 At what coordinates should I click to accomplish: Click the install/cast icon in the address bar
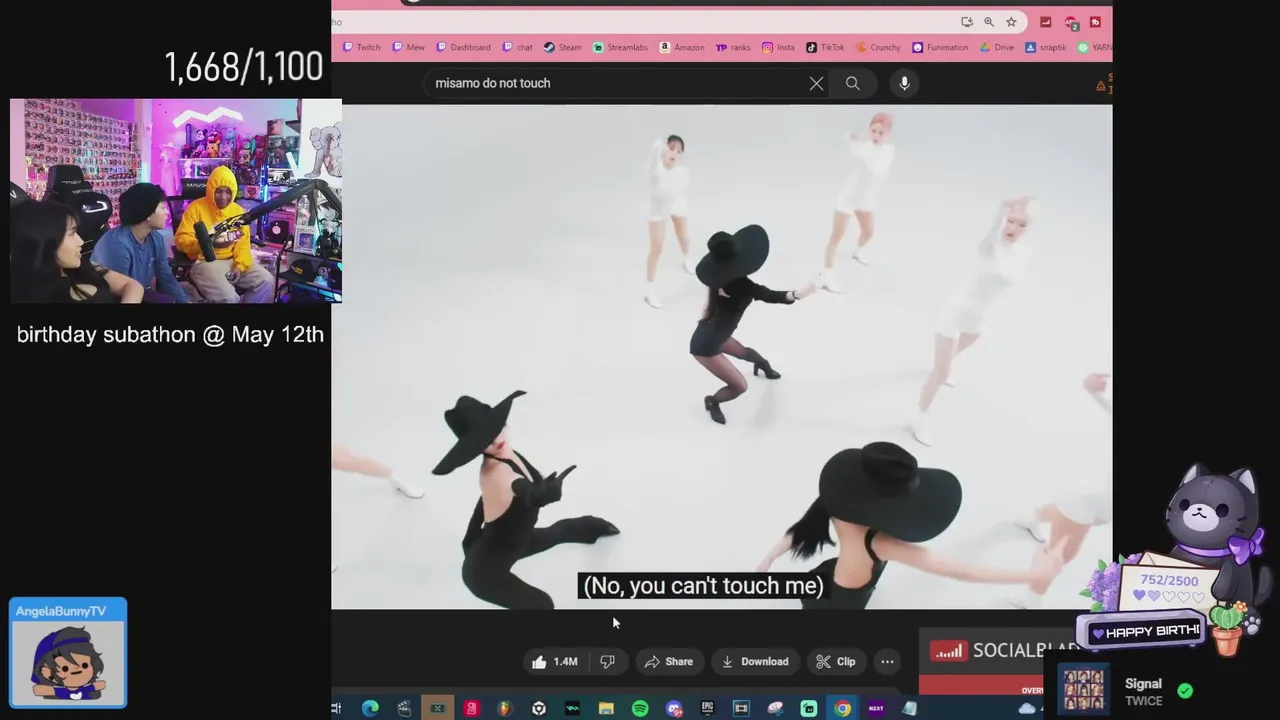point(967,22)
